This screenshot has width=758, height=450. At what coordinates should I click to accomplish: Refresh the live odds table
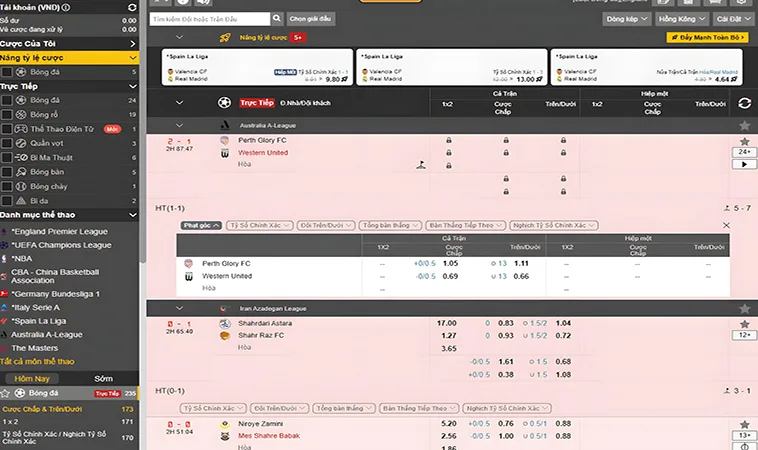(743, 103)
